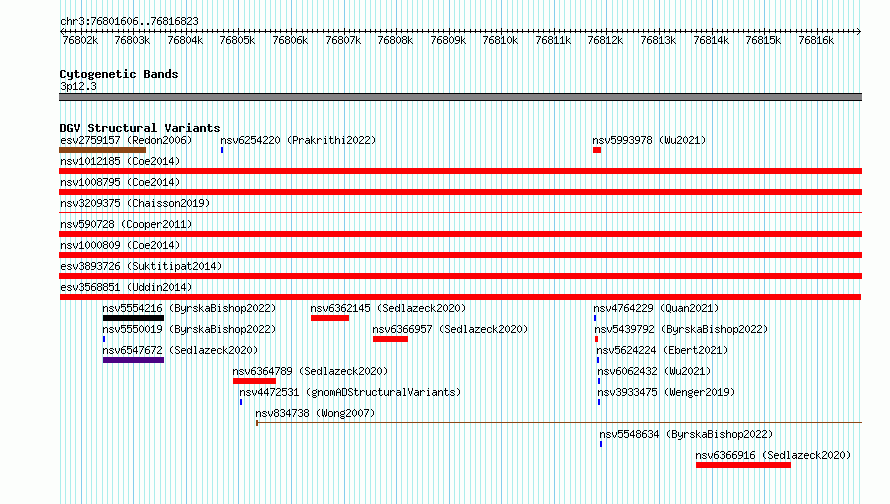The height and width of the screenshot is (504, 890).
Task: Open nsv6547672 (Sedlazeck2020) label
Action: coord(180,350)
